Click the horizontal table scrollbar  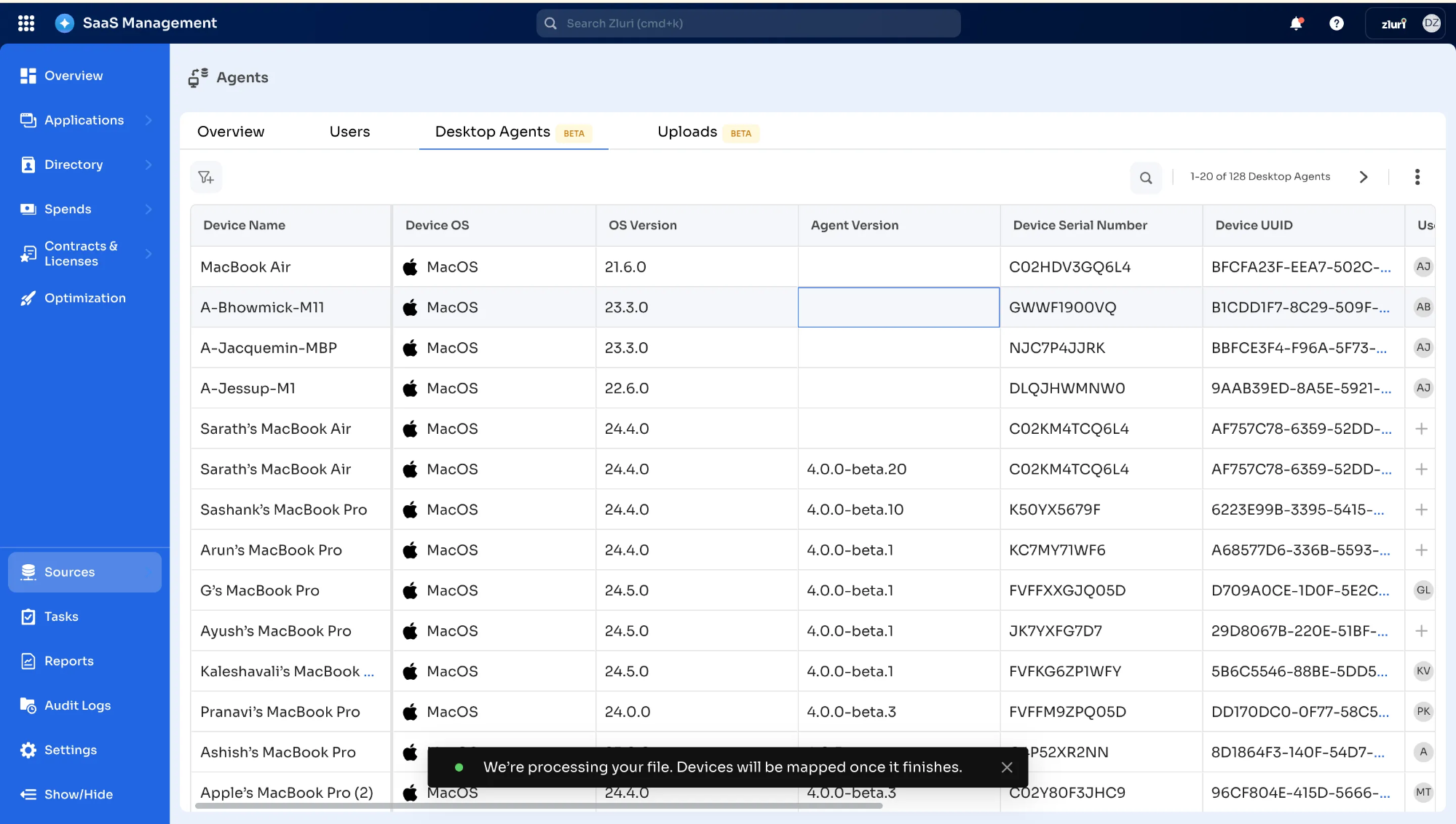click(x=539, y=806)
